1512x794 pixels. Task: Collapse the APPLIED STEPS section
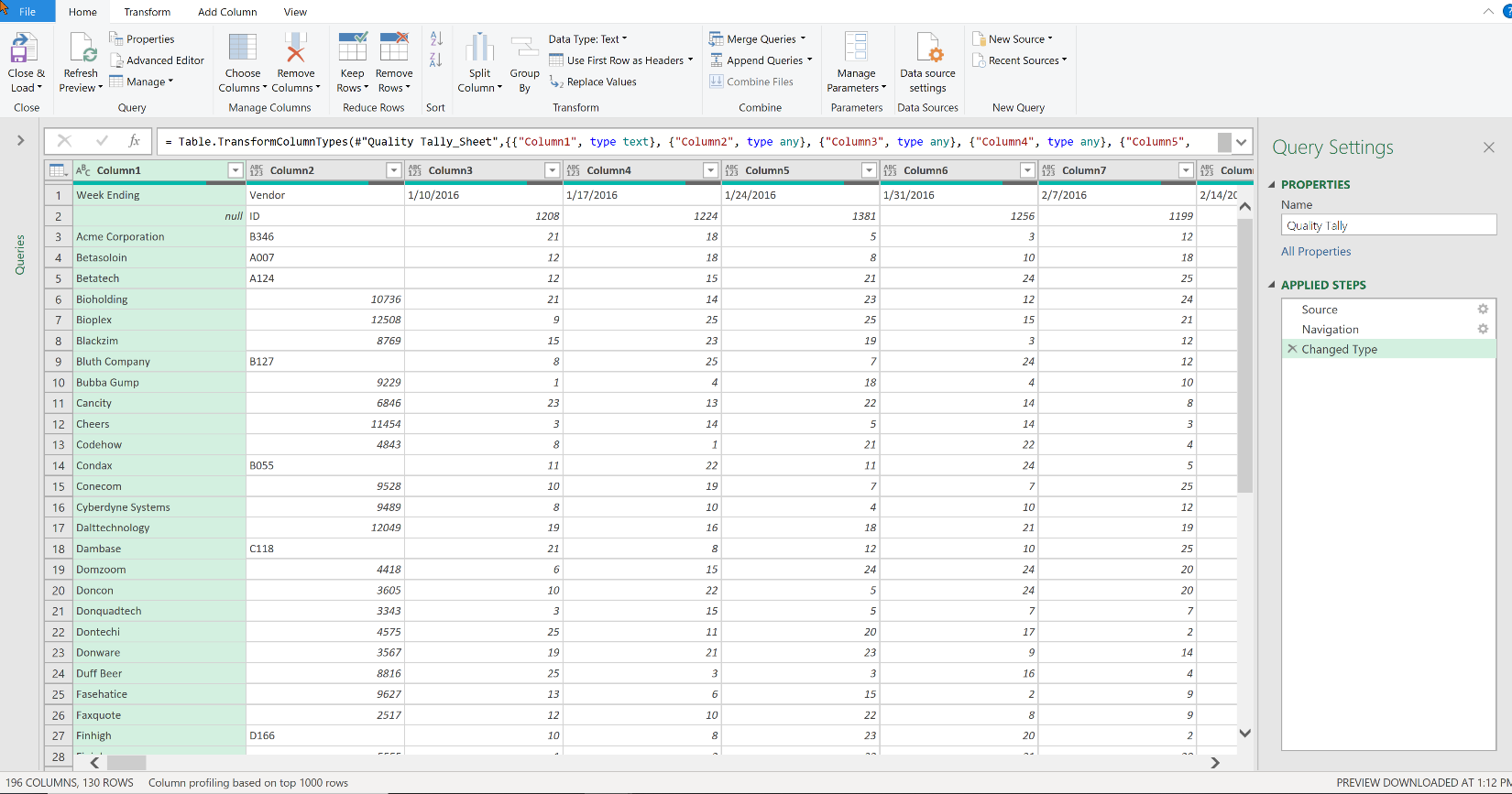(1272, 285)
